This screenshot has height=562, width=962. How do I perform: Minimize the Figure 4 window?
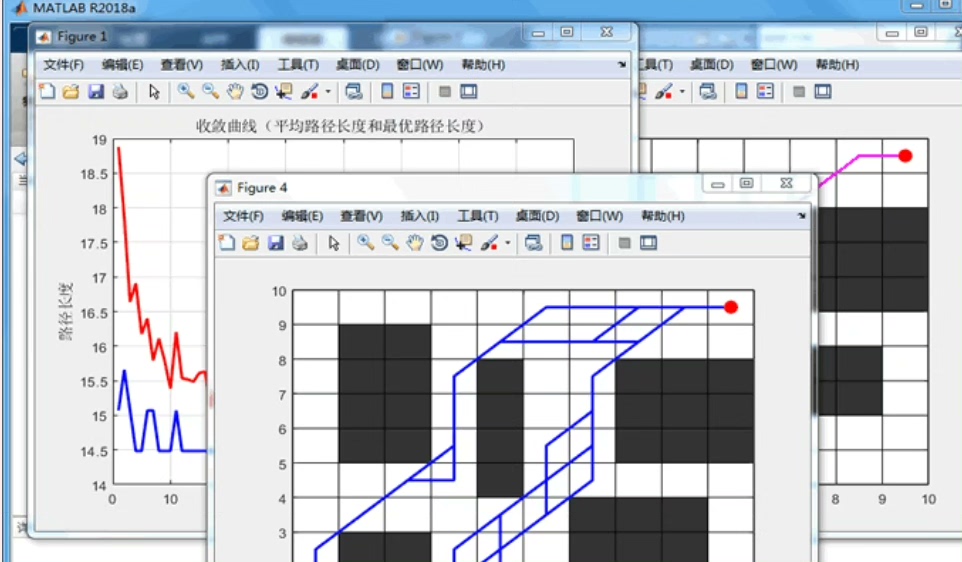(x=718, y=183)
